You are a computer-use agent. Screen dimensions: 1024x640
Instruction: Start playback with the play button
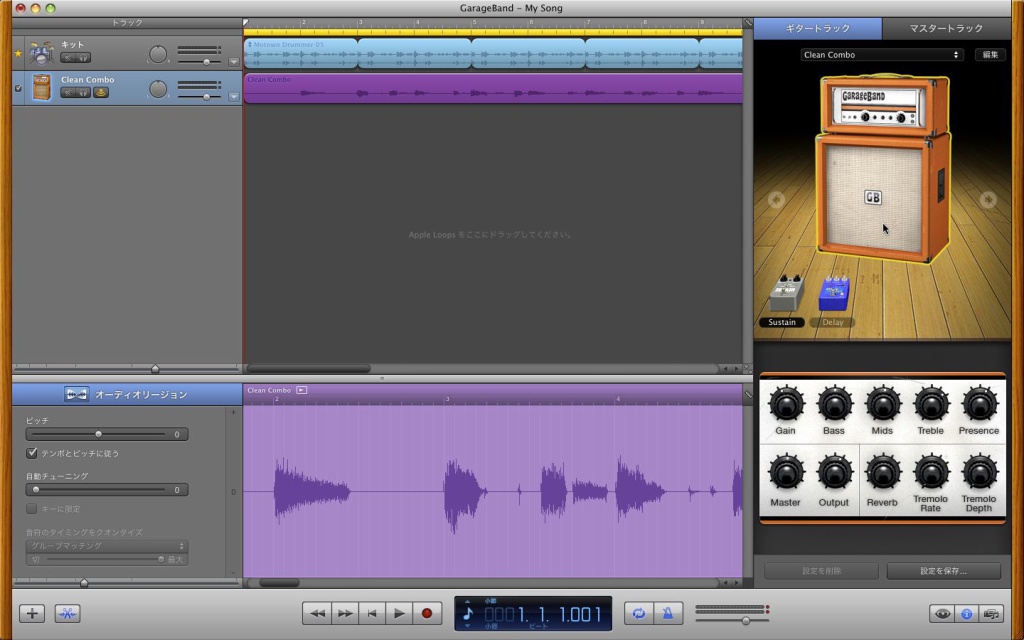[x=399, y=613]
